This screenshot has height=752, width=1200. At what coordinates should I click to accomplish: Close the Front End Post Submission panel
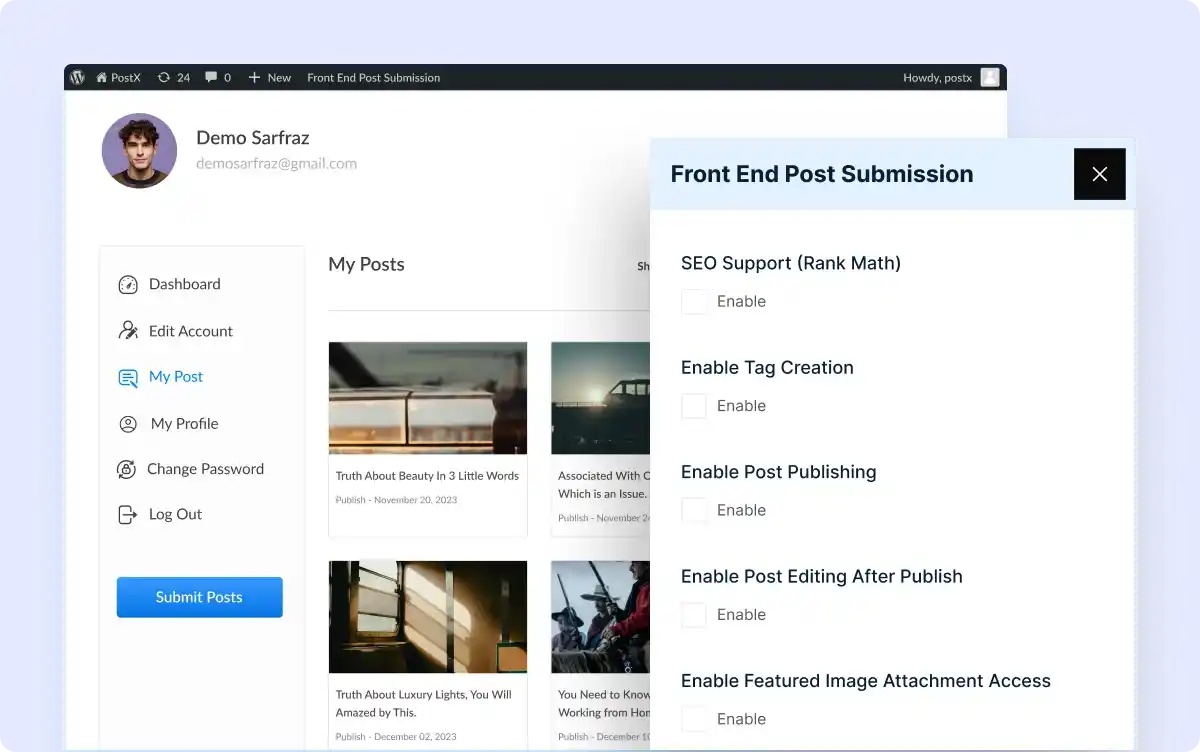1099,174
